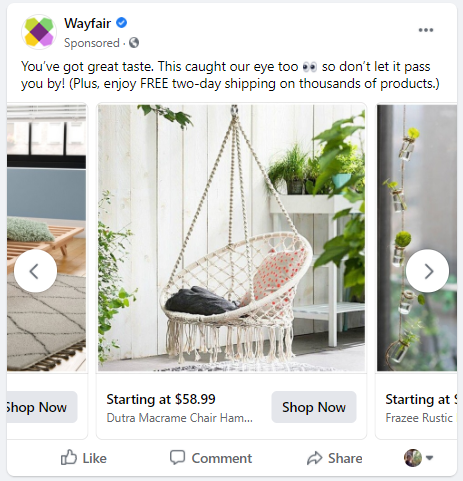Click the globe public audience icon
463x481 pixels.
(x=134, y=43)
